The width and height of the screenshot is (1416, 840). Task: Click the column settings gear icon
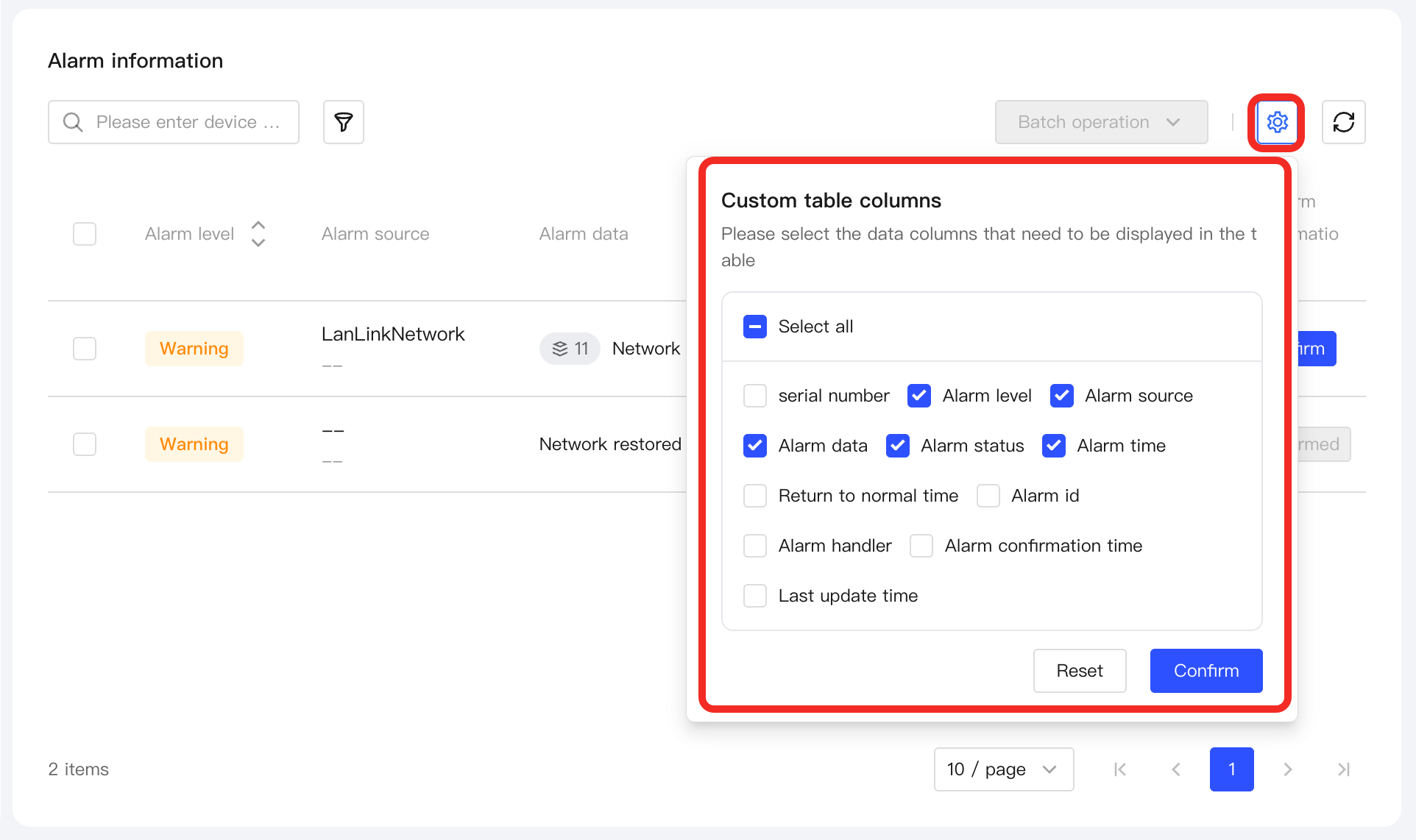(1277, 122)
